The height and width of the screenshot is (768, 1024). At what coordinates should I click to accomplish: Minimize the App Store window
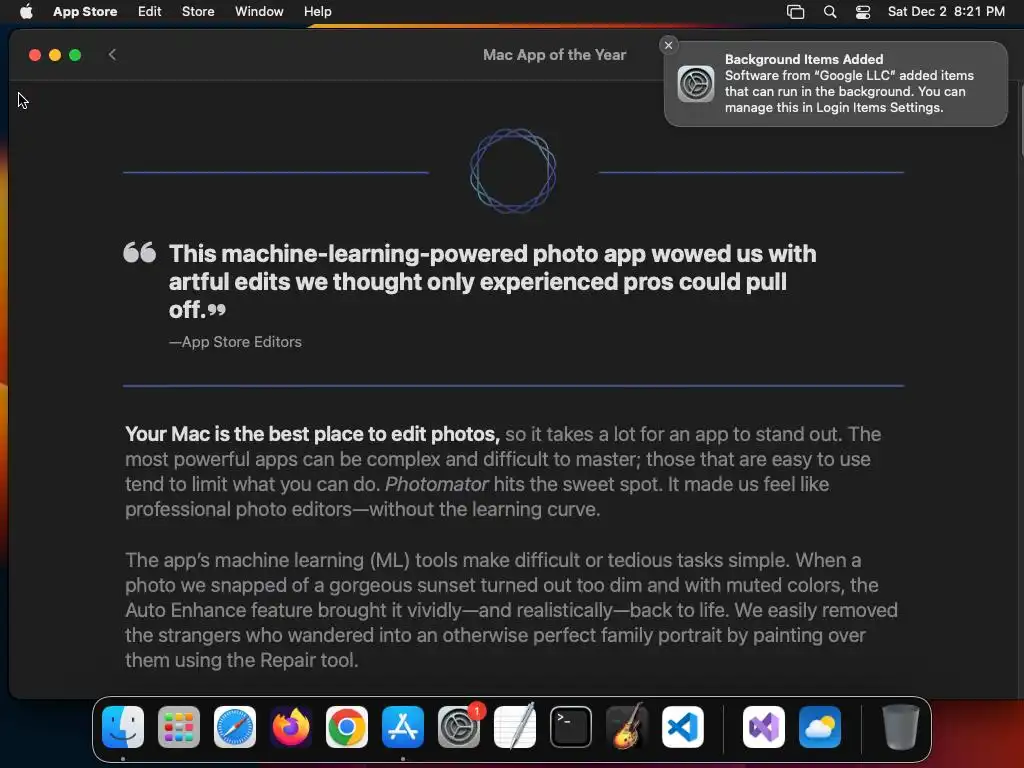point(55,55)
